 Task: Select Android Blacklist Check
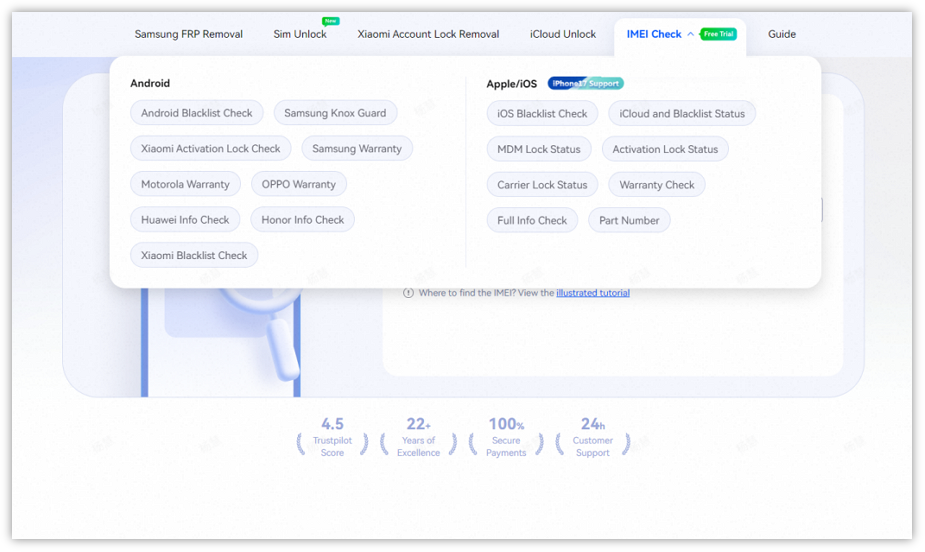pyautogui.click(x=196, y=113)
